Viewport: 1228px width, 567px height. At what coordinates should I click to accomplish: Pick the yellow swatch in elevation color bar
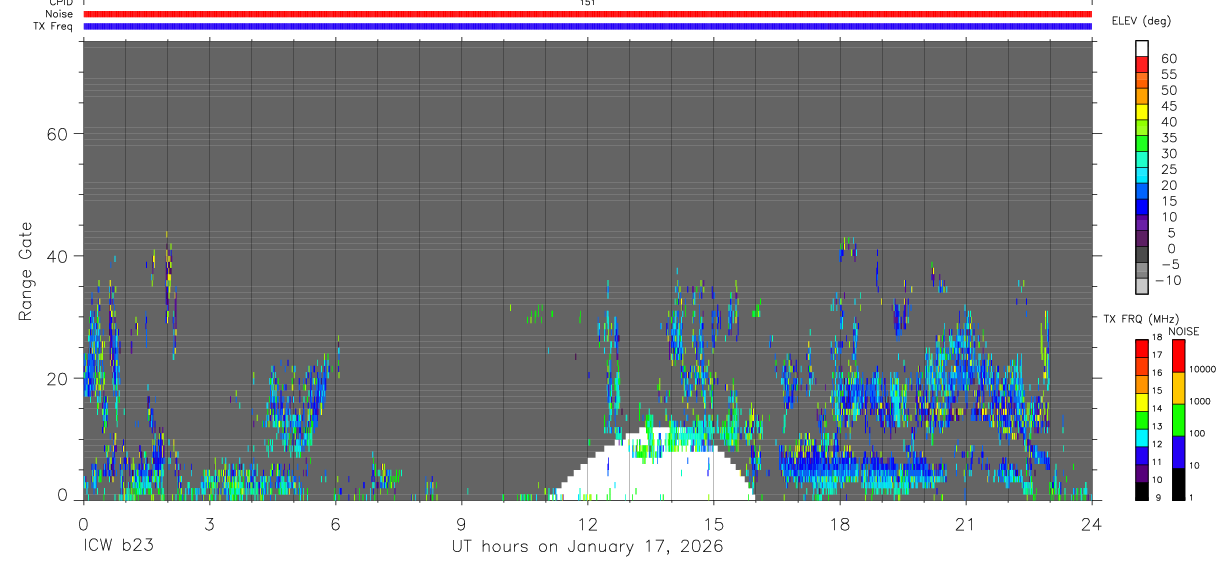1142,110
